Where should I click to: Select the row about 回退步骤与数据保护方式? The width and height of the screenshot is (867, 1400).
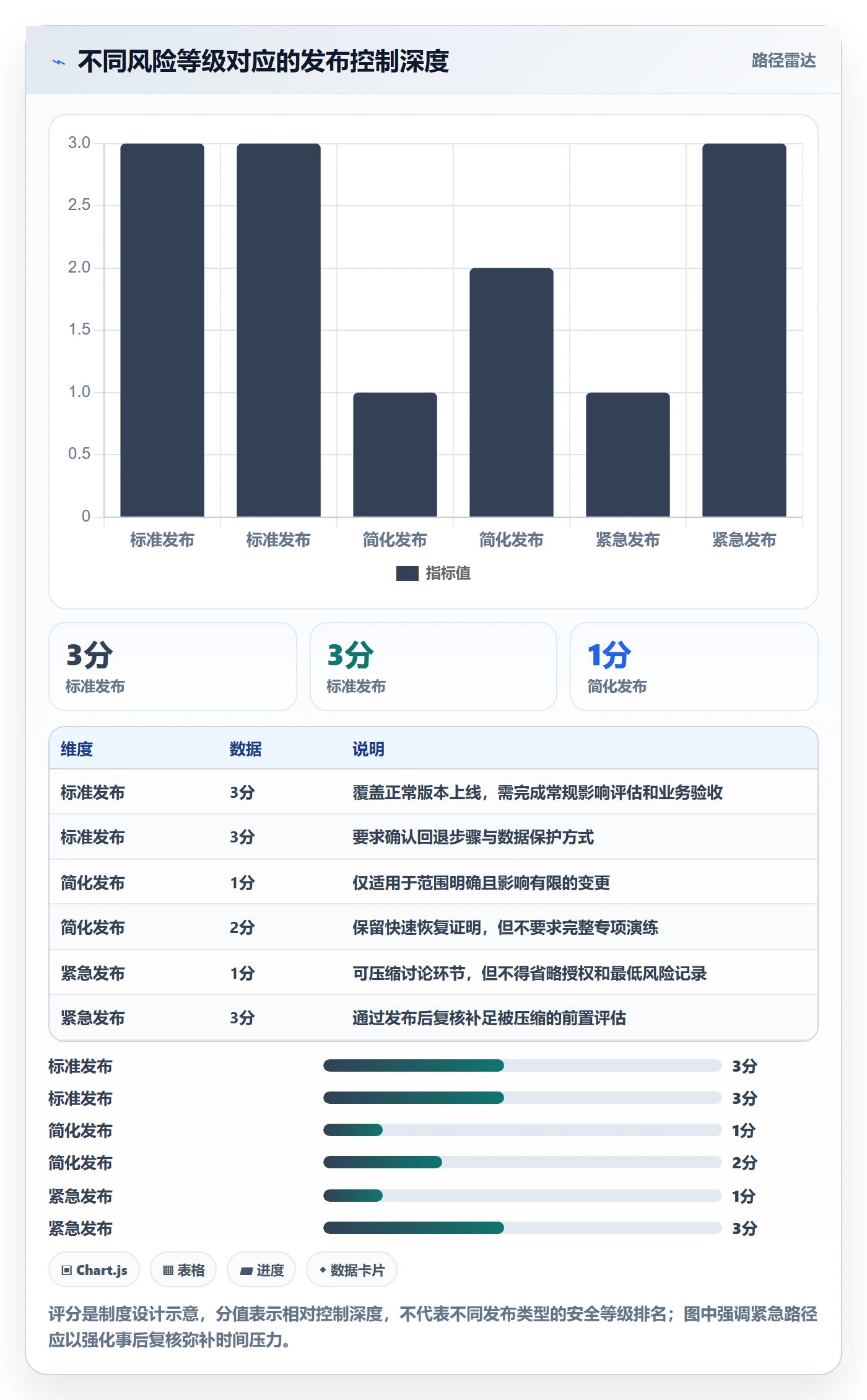point(434,837)
